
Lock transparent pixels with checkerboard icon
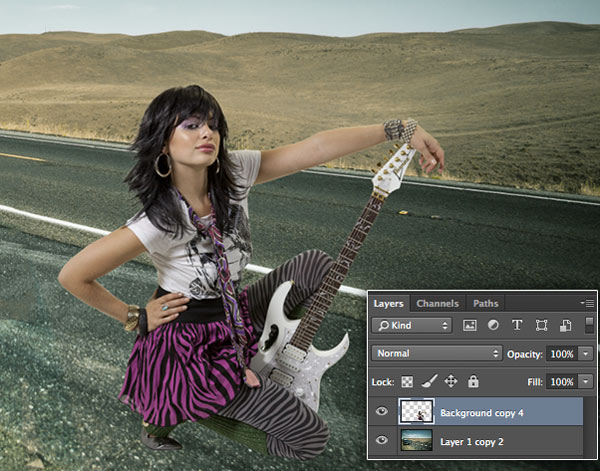click(408, 381)
